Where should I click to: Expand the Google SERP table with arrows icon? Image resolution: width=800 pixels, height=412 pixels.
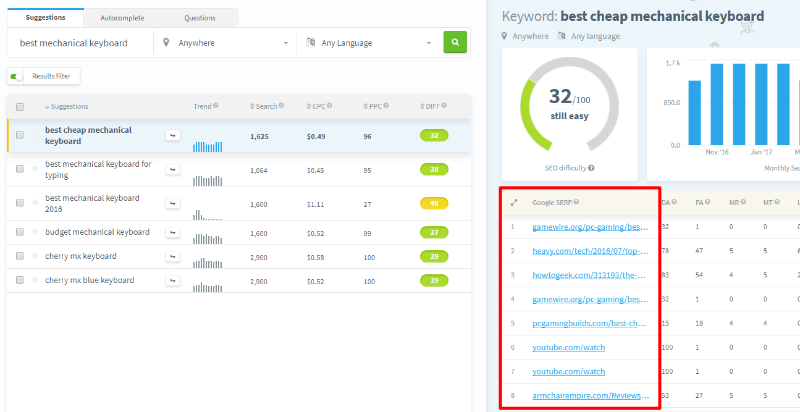[514, 202]
